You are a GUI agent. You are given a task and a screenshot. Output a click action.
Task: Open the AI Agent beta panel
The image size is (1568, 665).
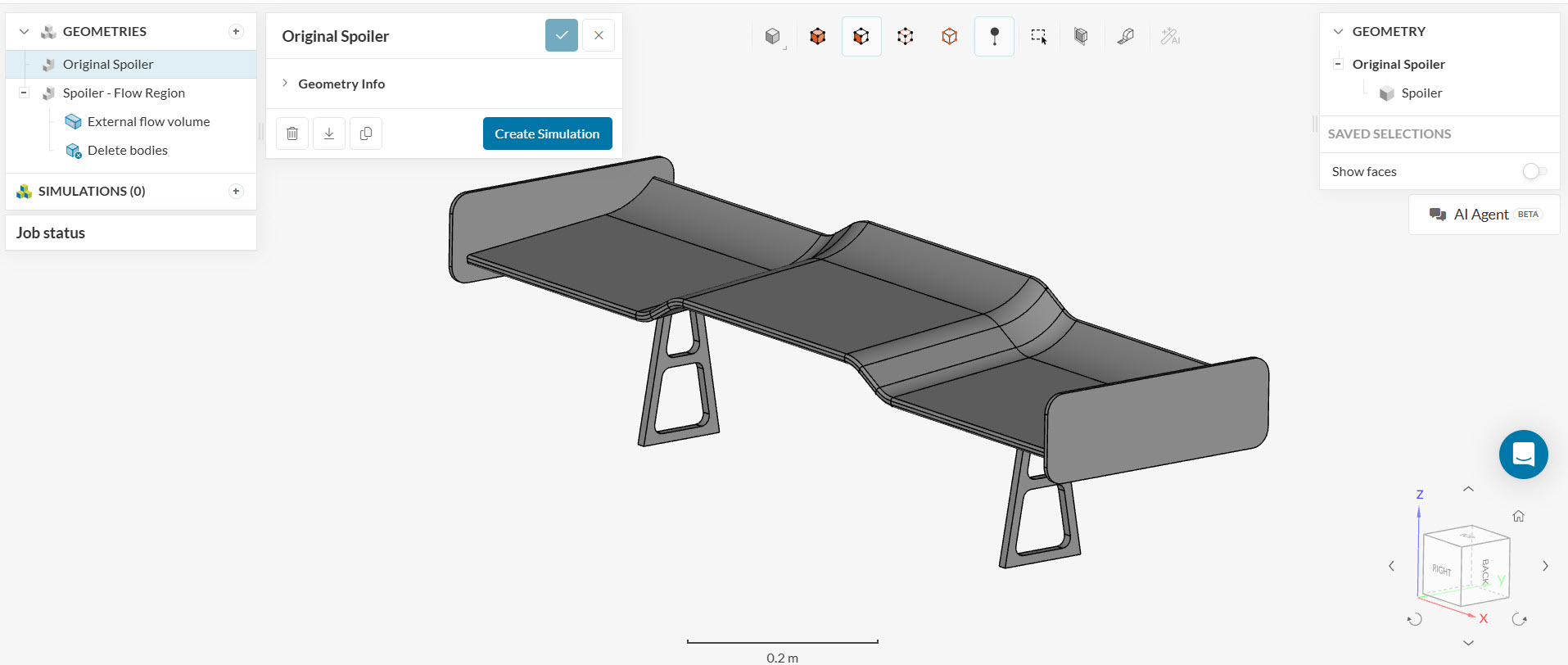point(1484,215)
